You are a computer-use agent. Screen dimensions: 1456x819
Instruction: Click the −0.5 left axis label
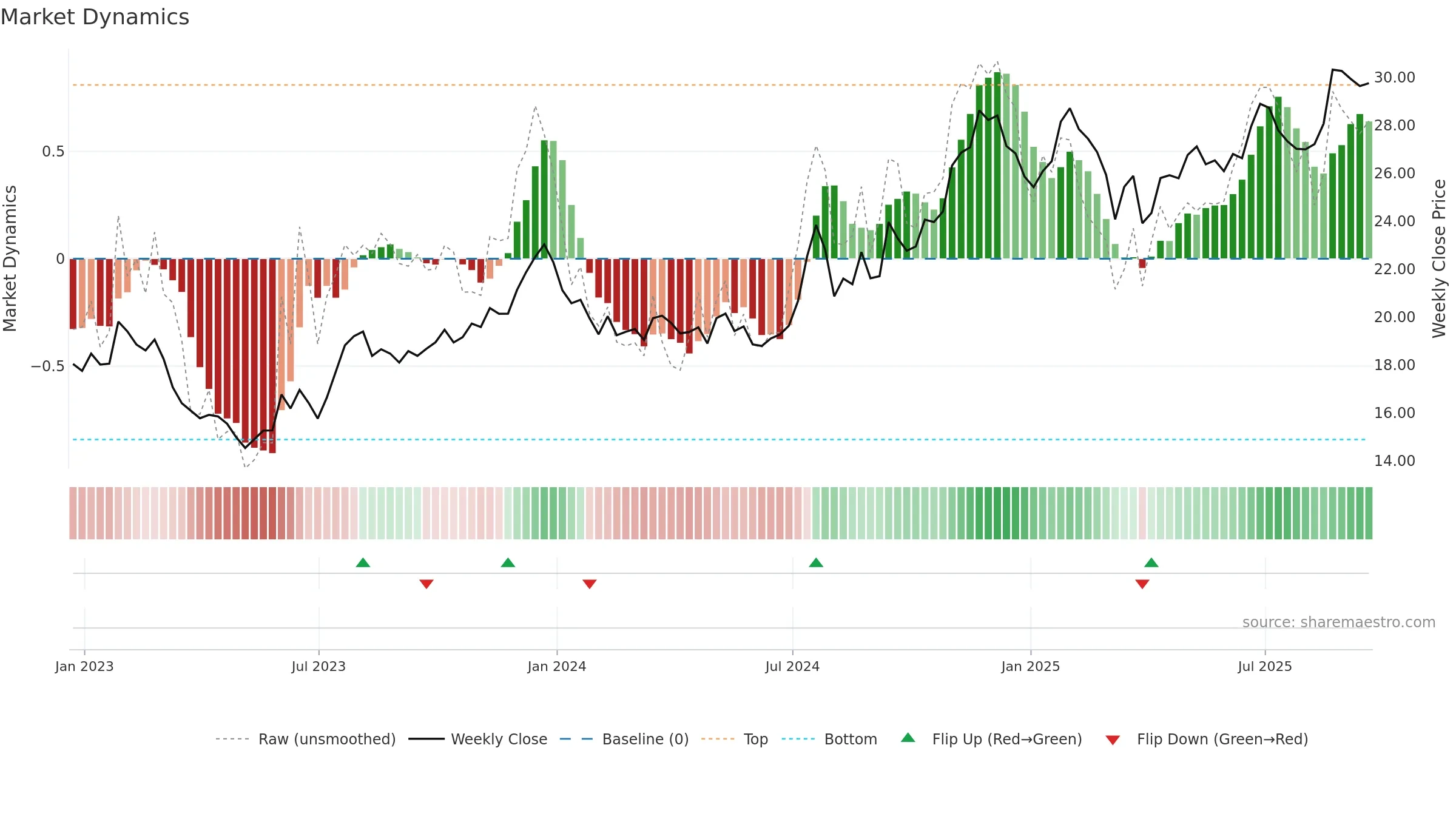coord(48,366)
